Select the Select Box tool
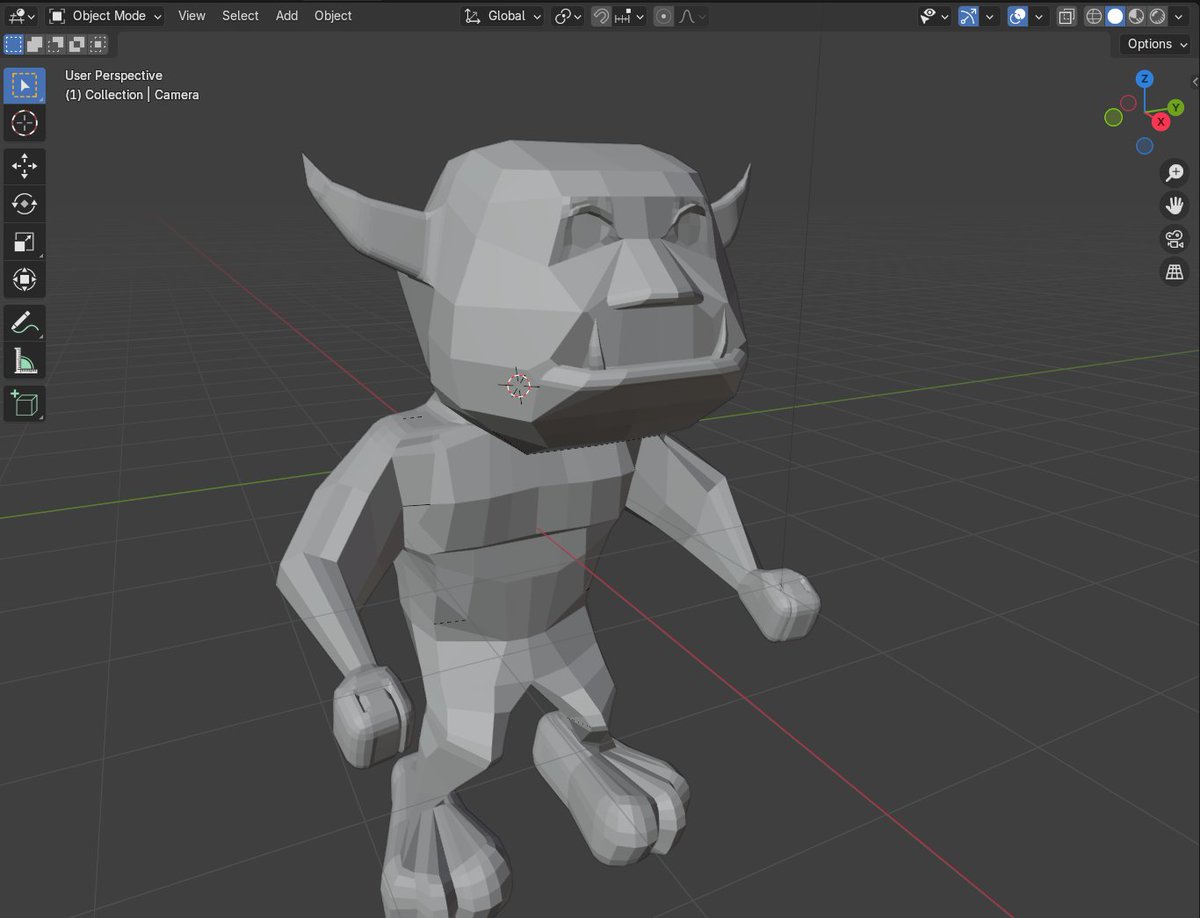The image size is (1200, 918). (x=24, y=86)
